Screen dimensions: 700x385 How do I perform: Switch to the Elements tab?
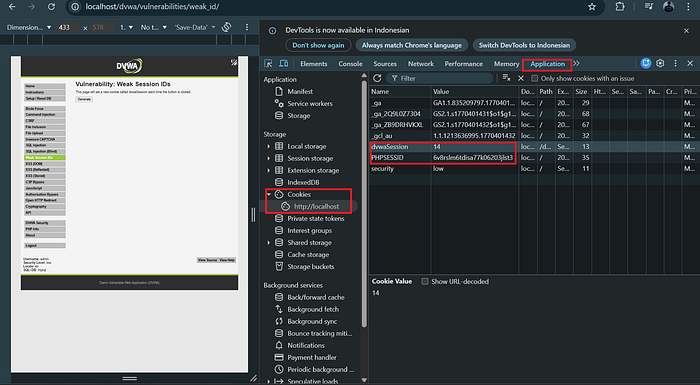[x=313, y=64]
